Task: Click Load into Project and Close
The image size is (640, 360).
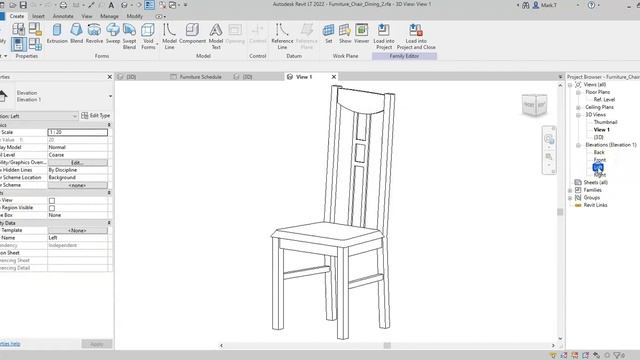Action: pos(416,36)
